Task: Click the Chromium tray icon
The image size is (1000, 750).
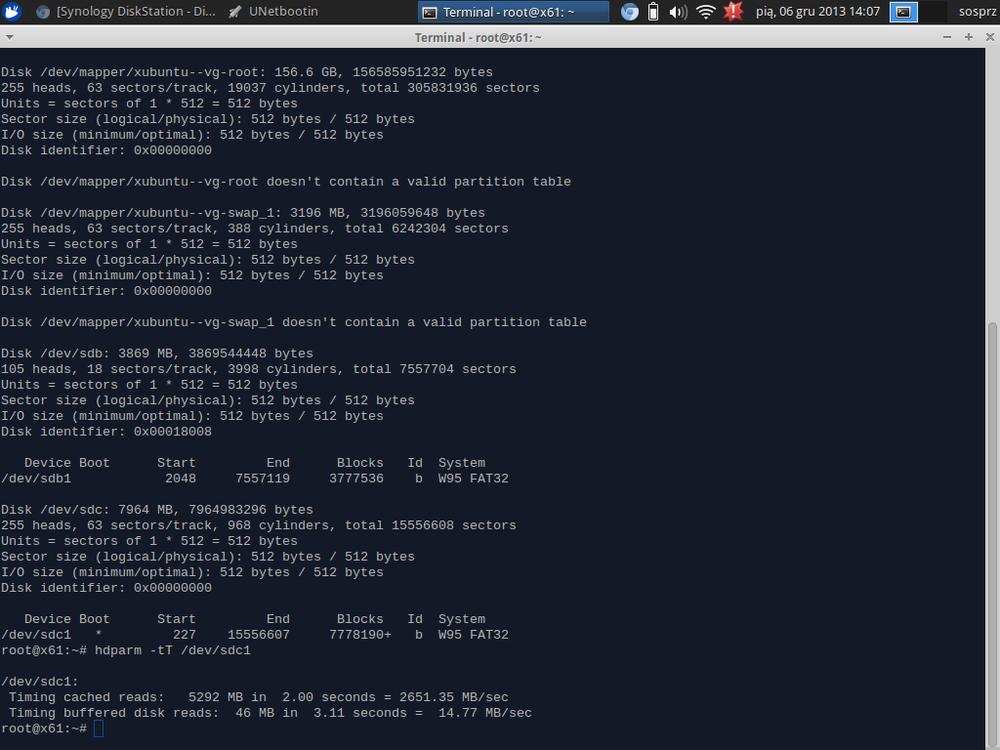Action: 629,11
